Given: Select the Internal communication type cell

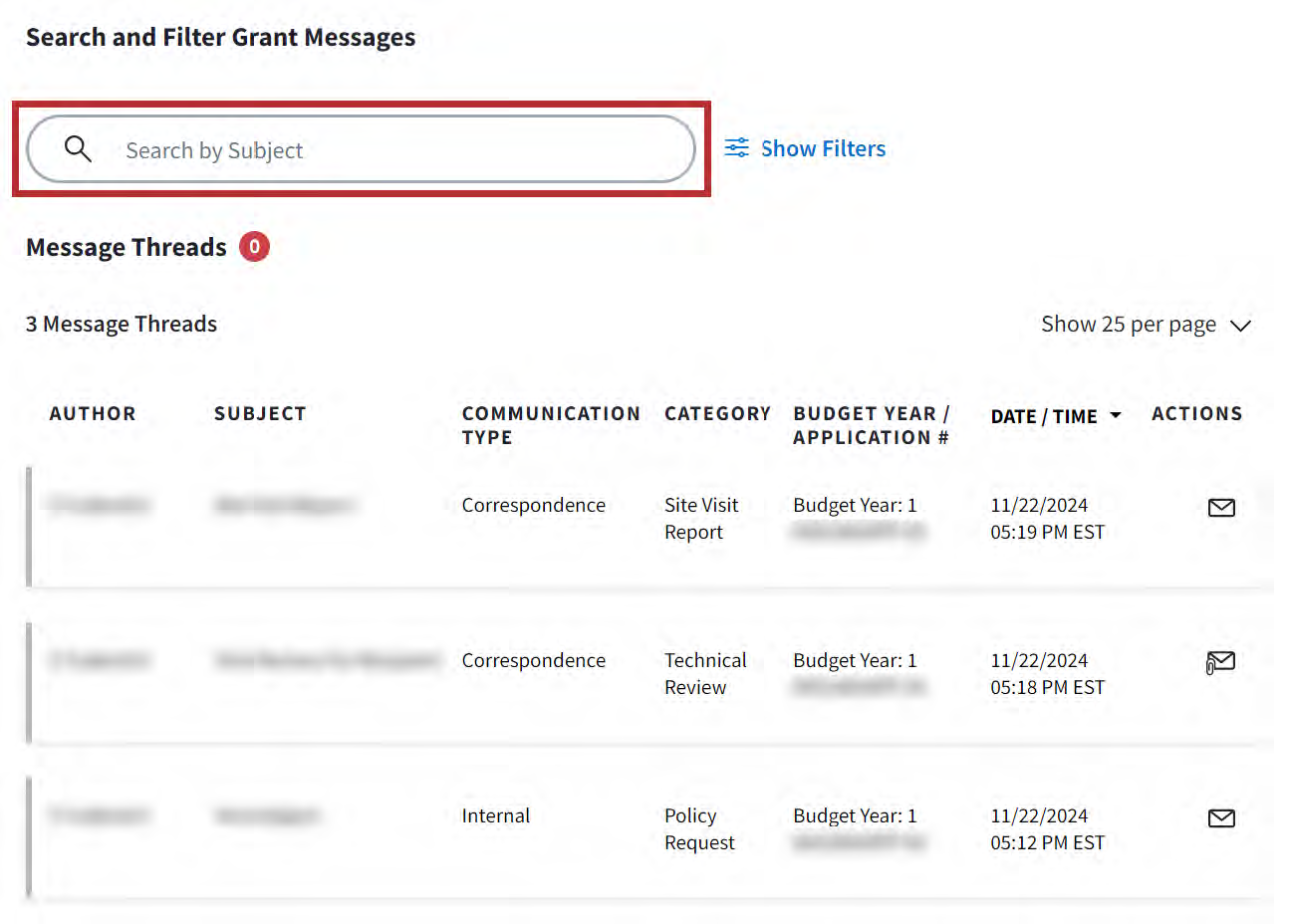Looking at the screenshot, I should 495,816.
